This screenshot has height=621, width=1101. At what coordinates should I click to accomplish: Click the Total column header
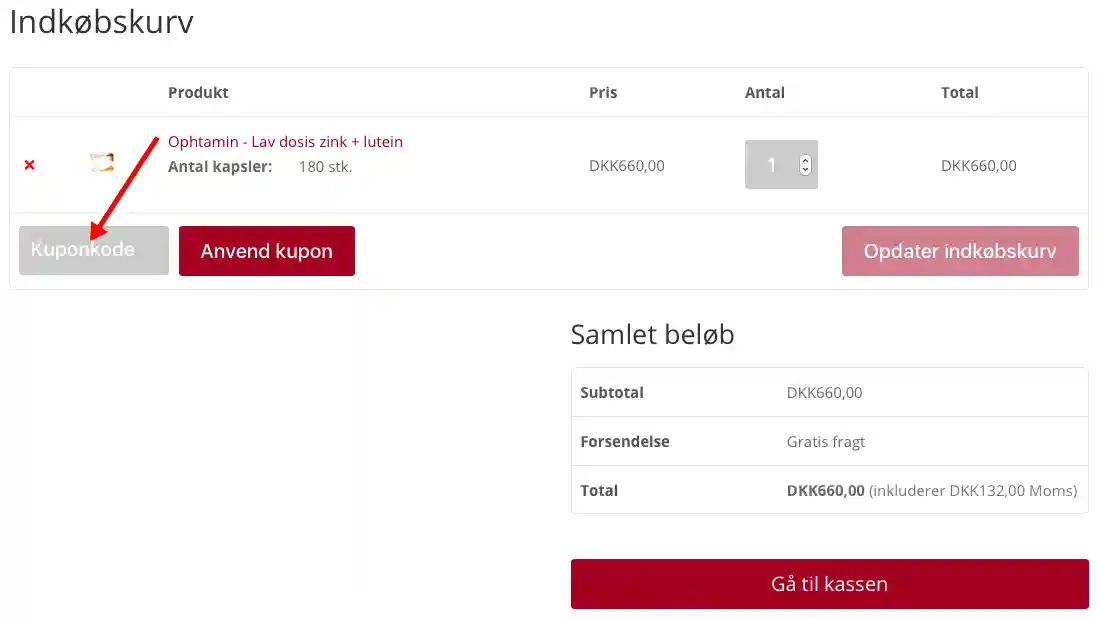[x=959, y=93]
